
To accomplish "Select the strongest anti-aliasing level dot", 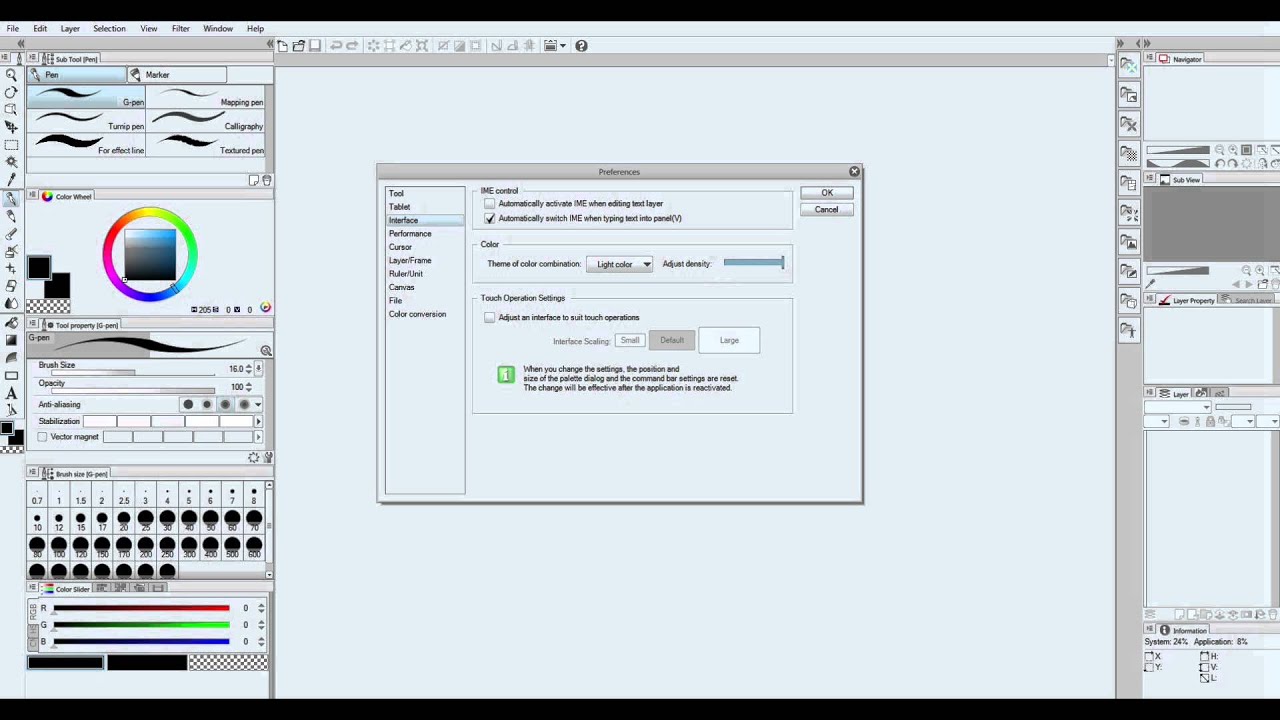I will [244, 405].
